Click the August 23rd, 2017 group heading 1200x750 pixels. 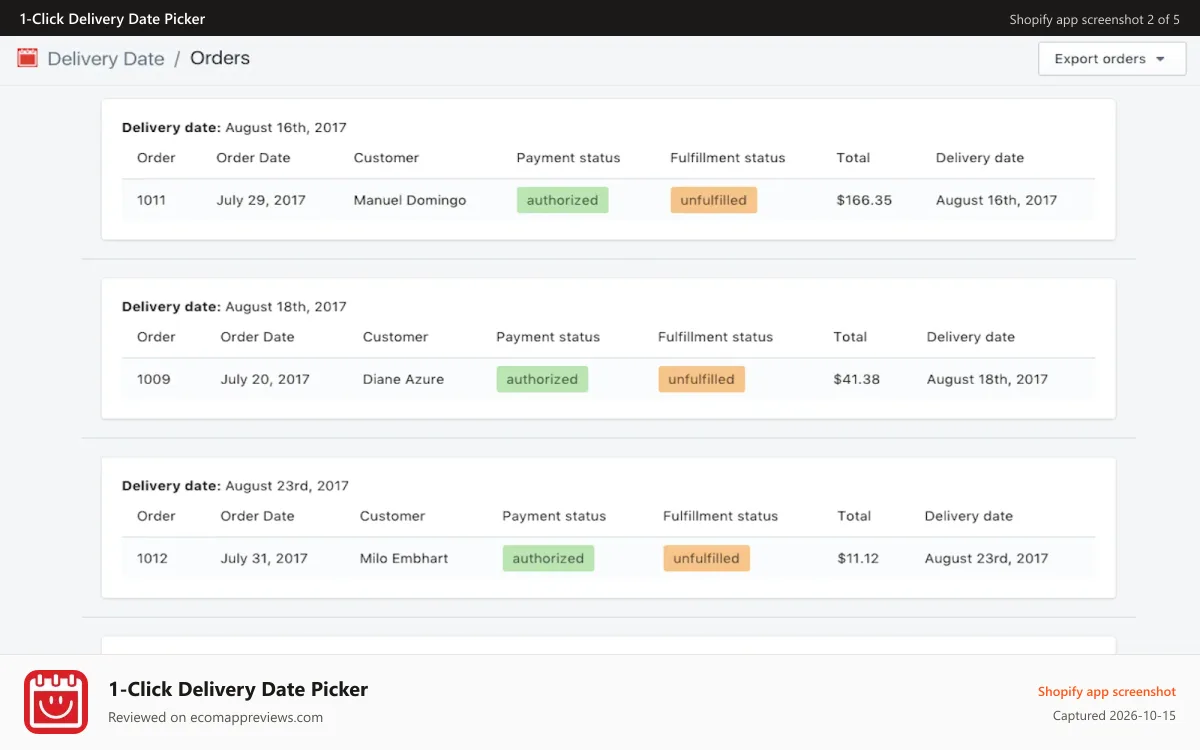235,485
